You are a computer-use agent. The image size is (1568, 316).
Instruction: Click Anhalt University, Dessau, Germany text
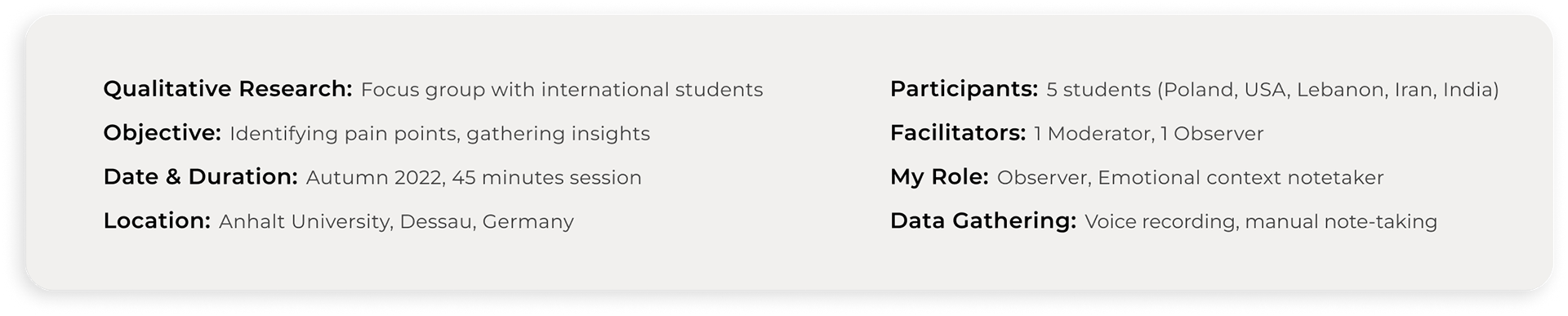(396, 222)
